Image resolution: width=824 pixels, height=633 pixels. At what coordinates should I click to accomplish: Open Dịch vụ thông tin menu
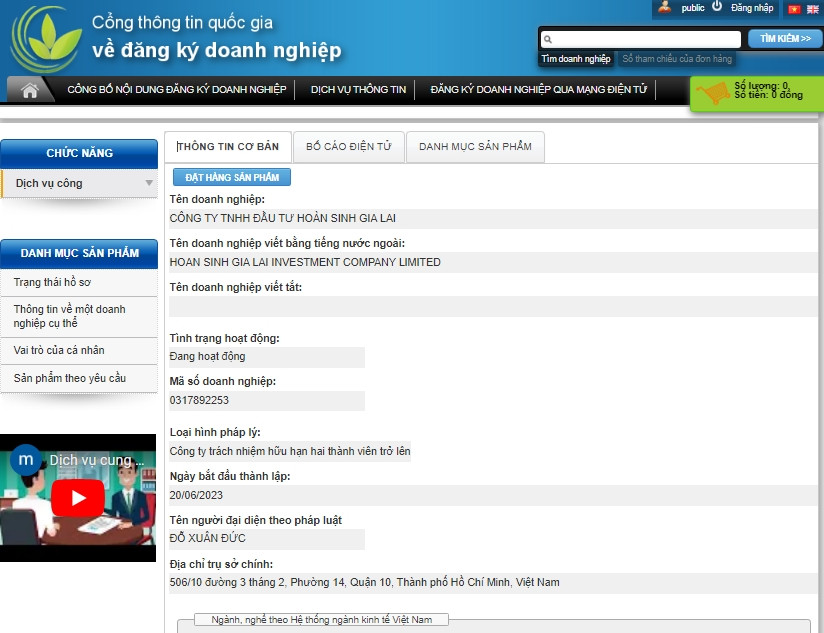coord(358,90)
